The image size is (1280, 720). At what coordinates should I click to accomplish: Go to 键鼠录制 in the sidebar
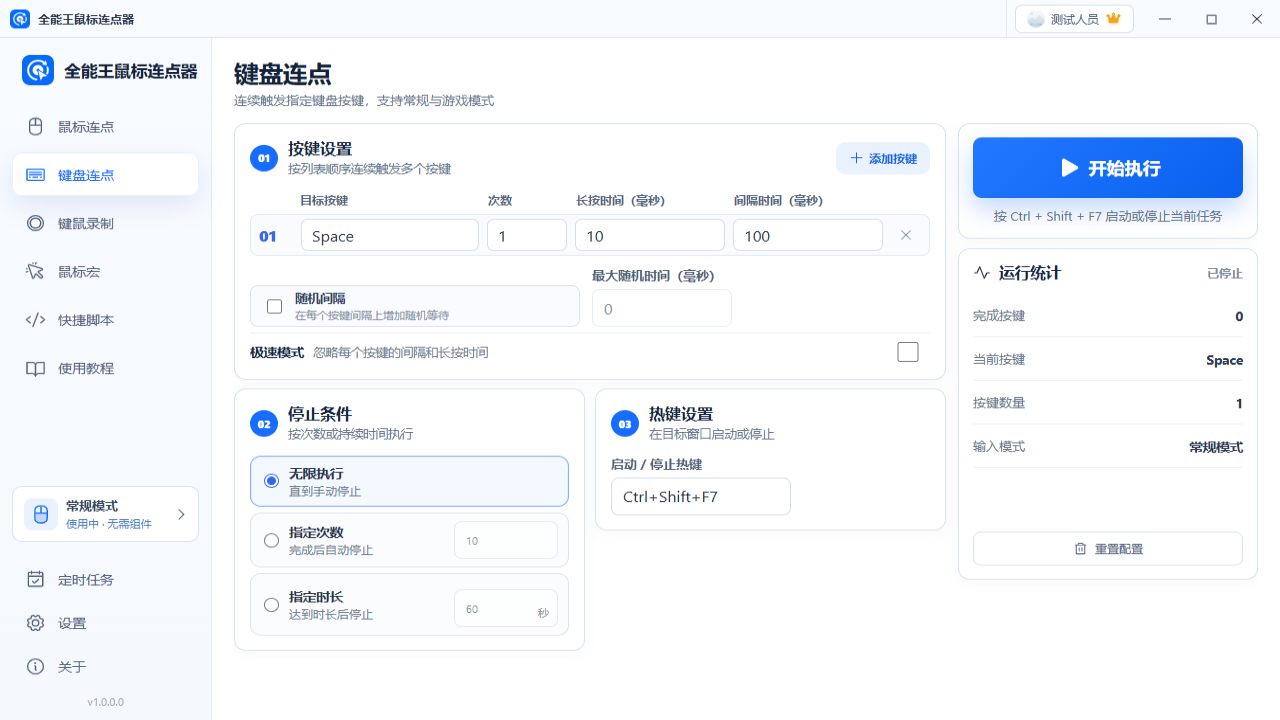[105, 223]
